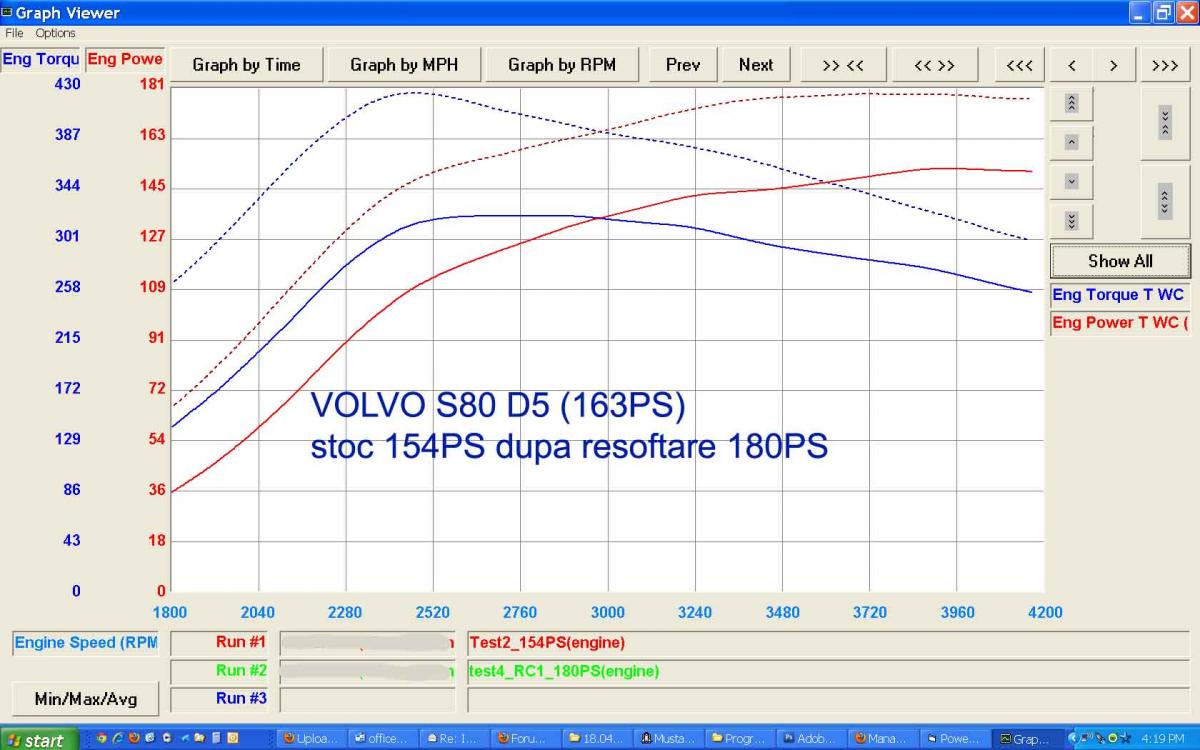Click the 'Grap...' taskbar button
1200x750 pixels.
coord(1025,739)
